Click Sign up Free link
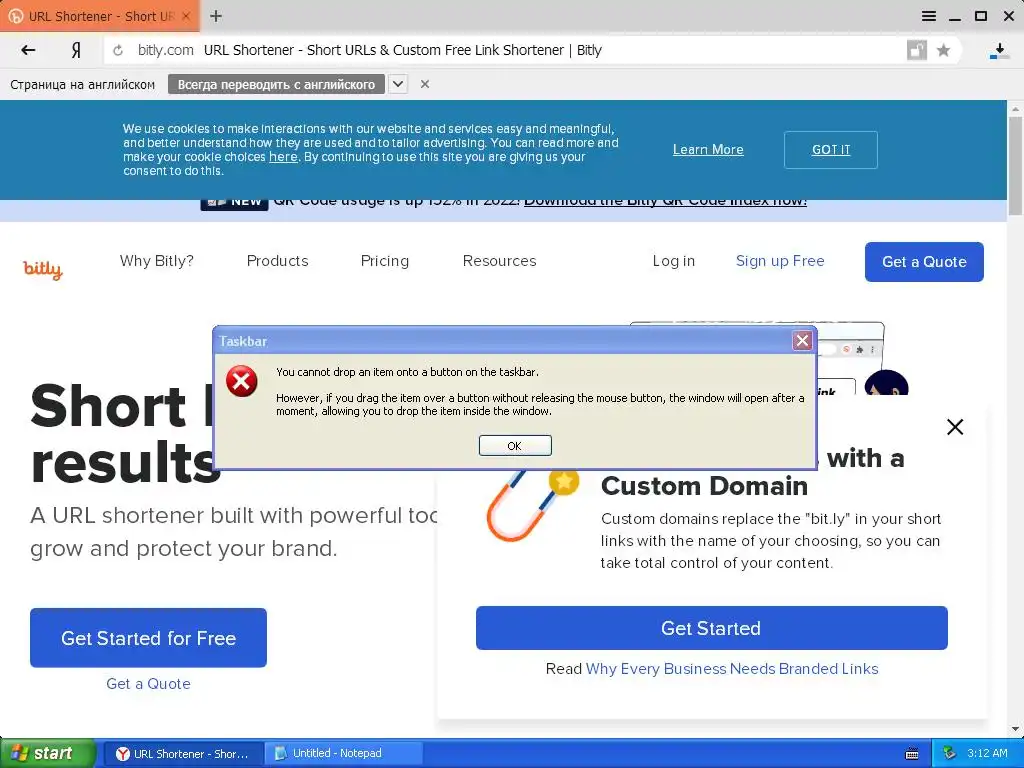This screenshot has height=768, width=1024. click(780, 261)
